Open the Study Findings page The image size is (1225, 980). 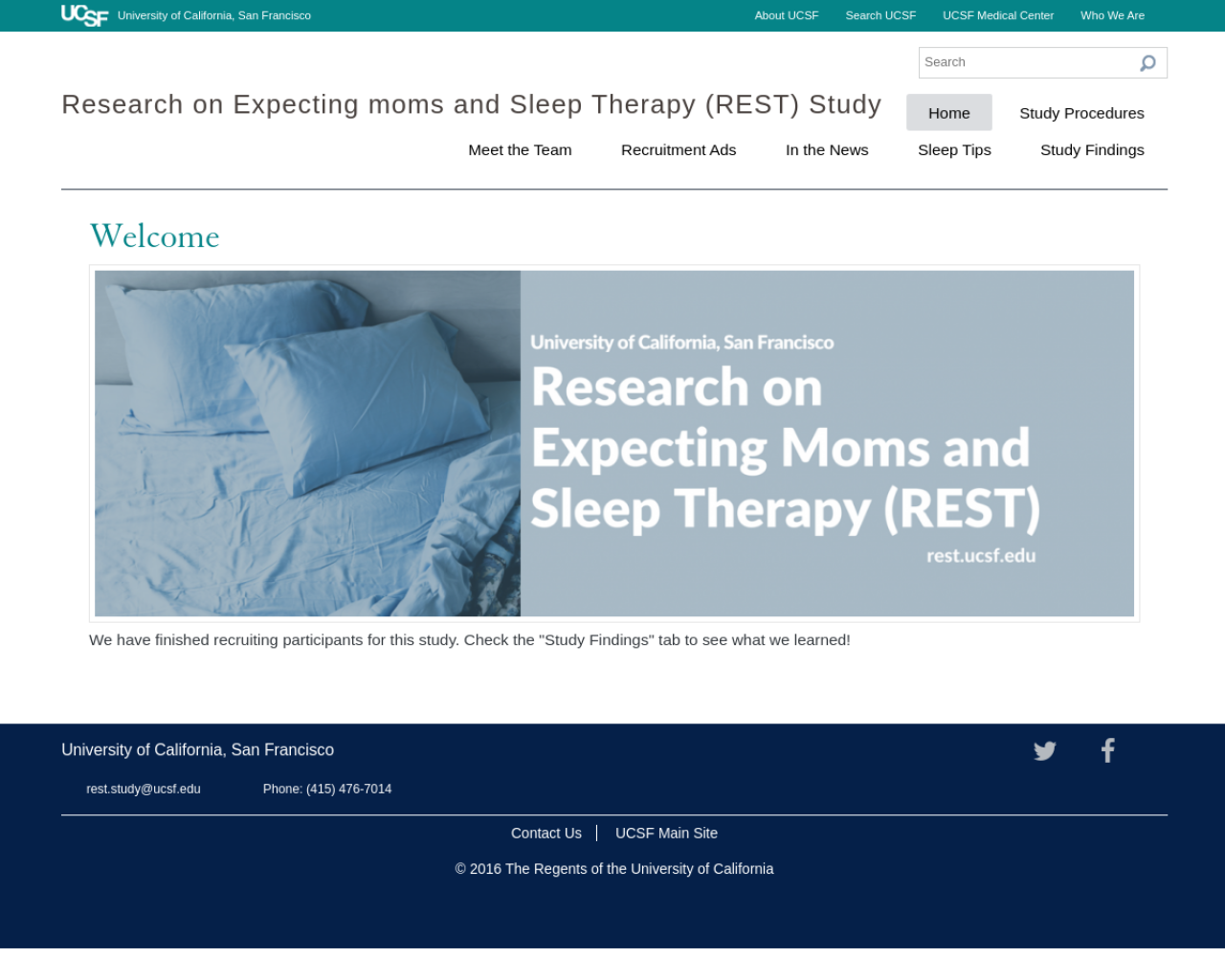pos(1092,150)
